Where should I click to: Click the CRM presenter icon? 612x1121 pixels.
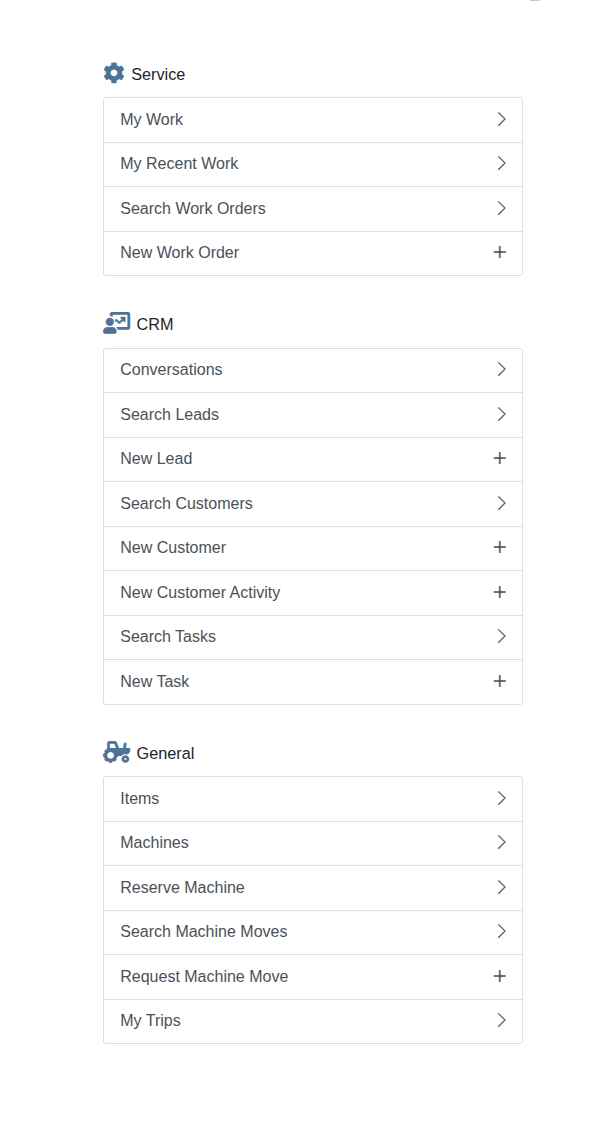point(117,323)
